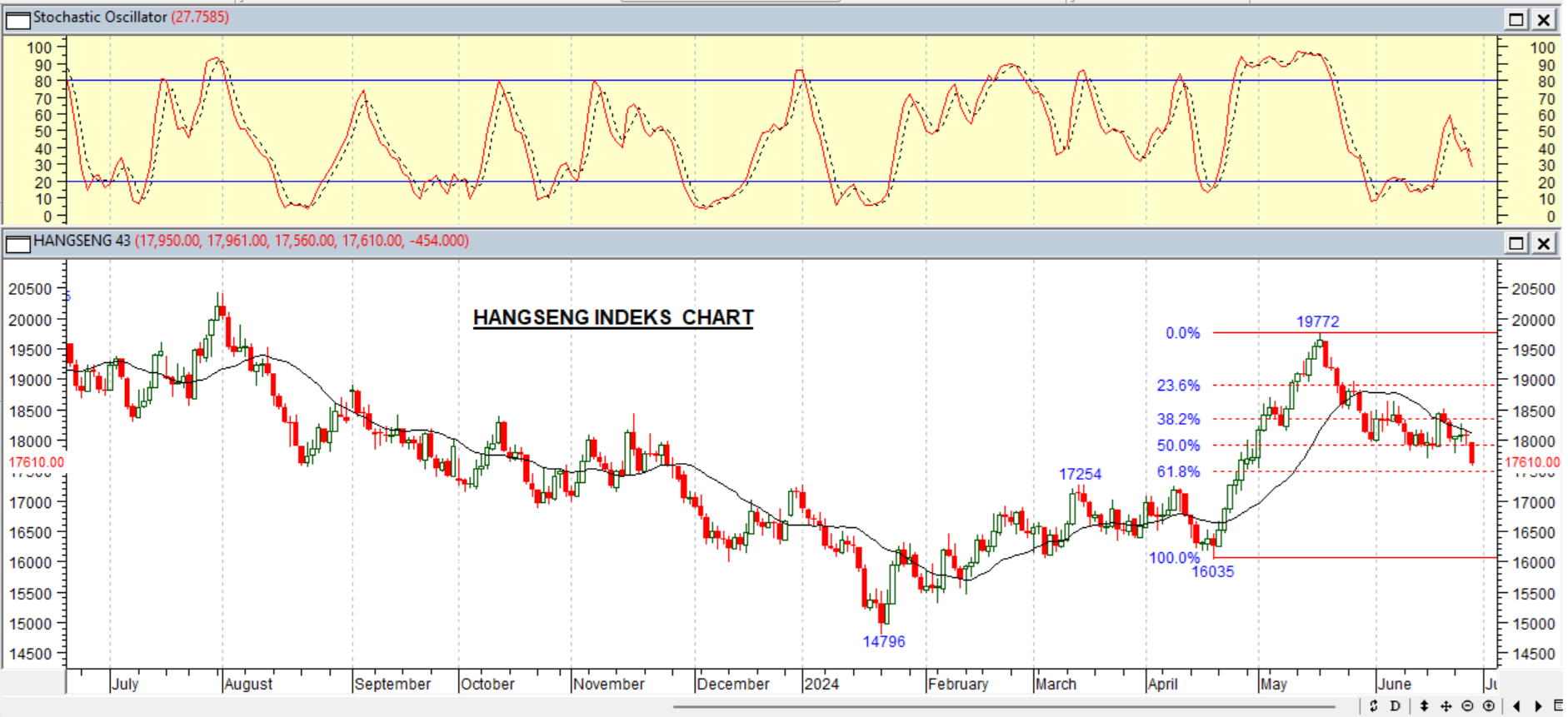Click the HANGSENG INDEKS CHART title text
The height and width of the screenshot is (717, 1568).
613,318
